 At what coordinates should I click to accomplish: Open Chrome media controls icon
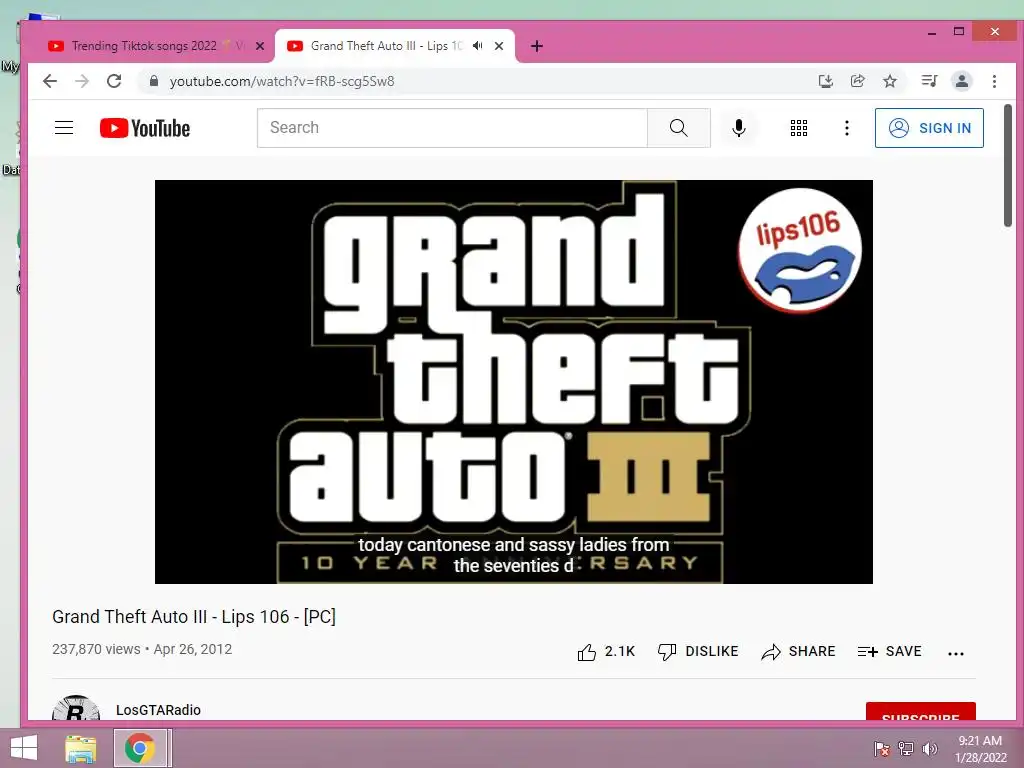click(x=929, y=81)
